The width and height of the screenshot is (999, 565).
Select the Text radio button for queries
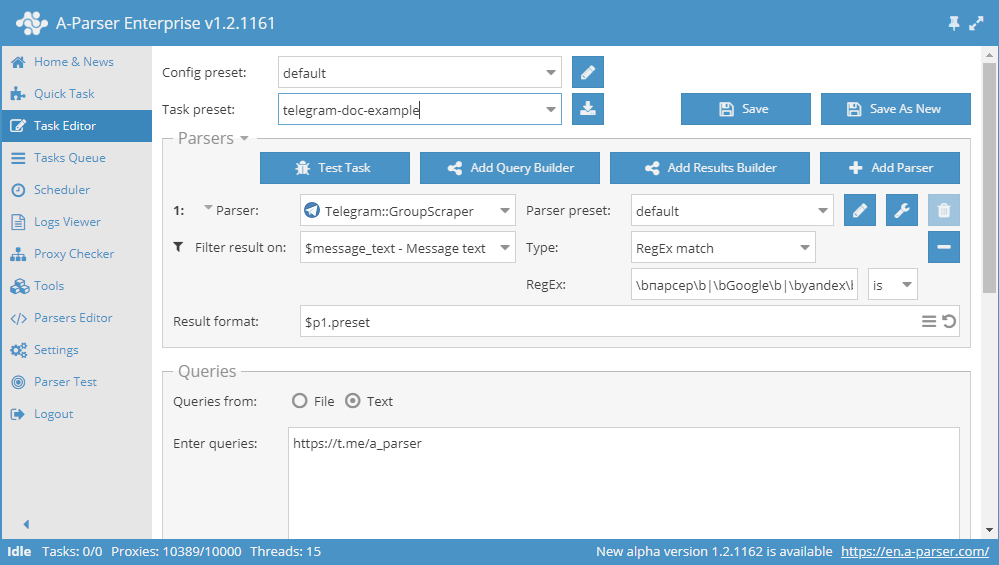(352, 401)
